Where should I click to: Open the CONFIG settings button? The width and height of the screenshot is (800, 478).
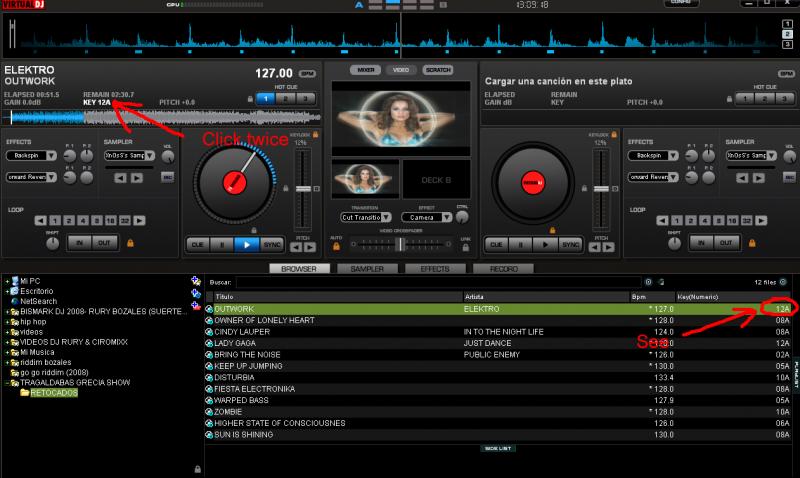click(681, 3)
